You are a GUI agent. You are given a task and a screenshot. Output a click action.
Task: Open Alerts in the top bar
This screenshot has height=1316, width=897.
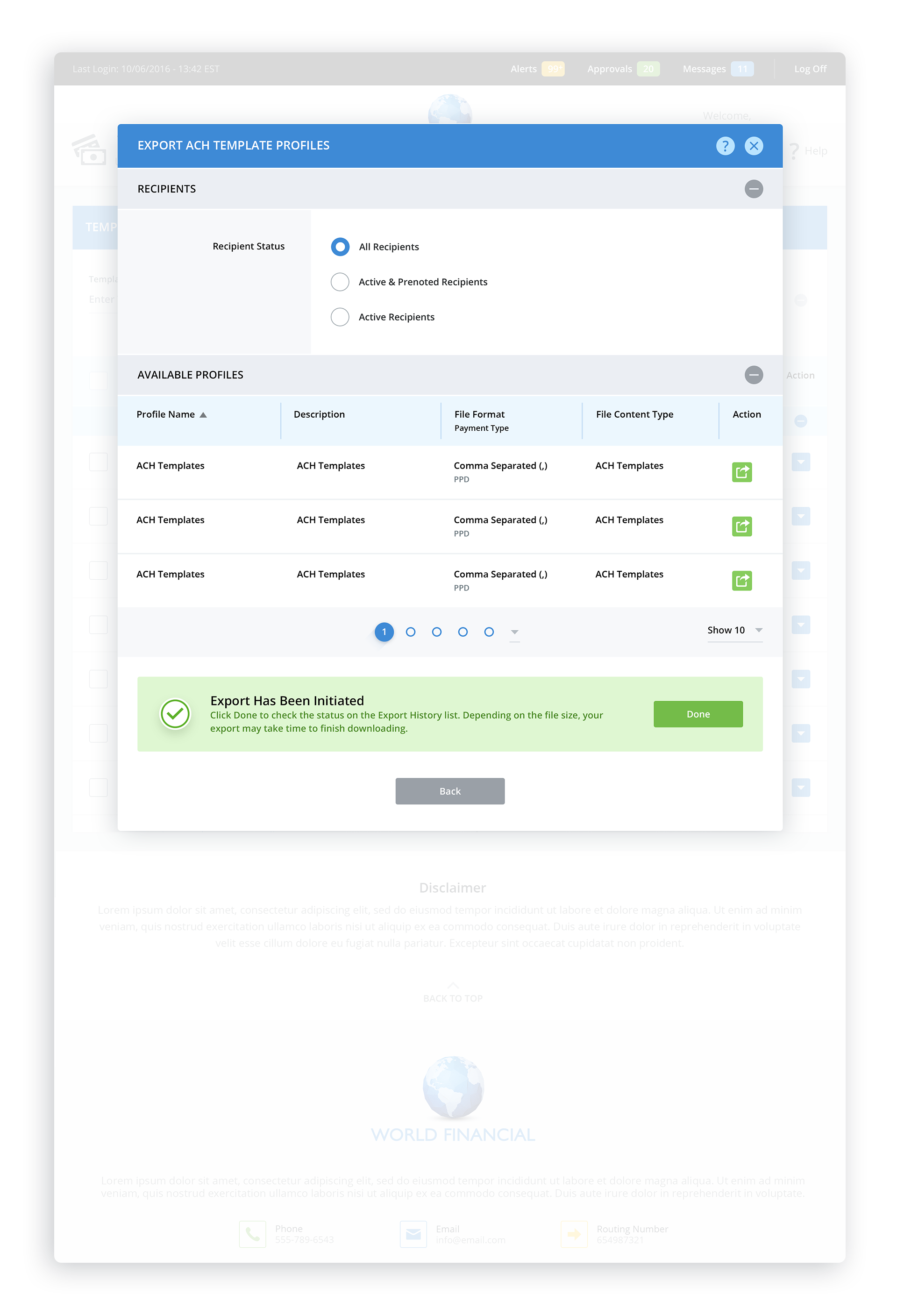point(536,69)
